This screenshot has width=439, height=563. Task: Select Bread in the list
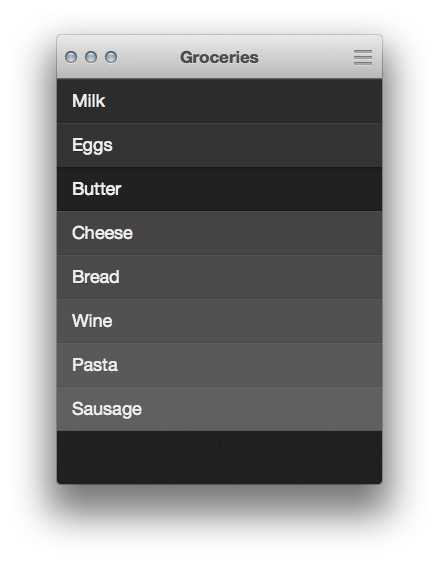click(x=219, y=277)
